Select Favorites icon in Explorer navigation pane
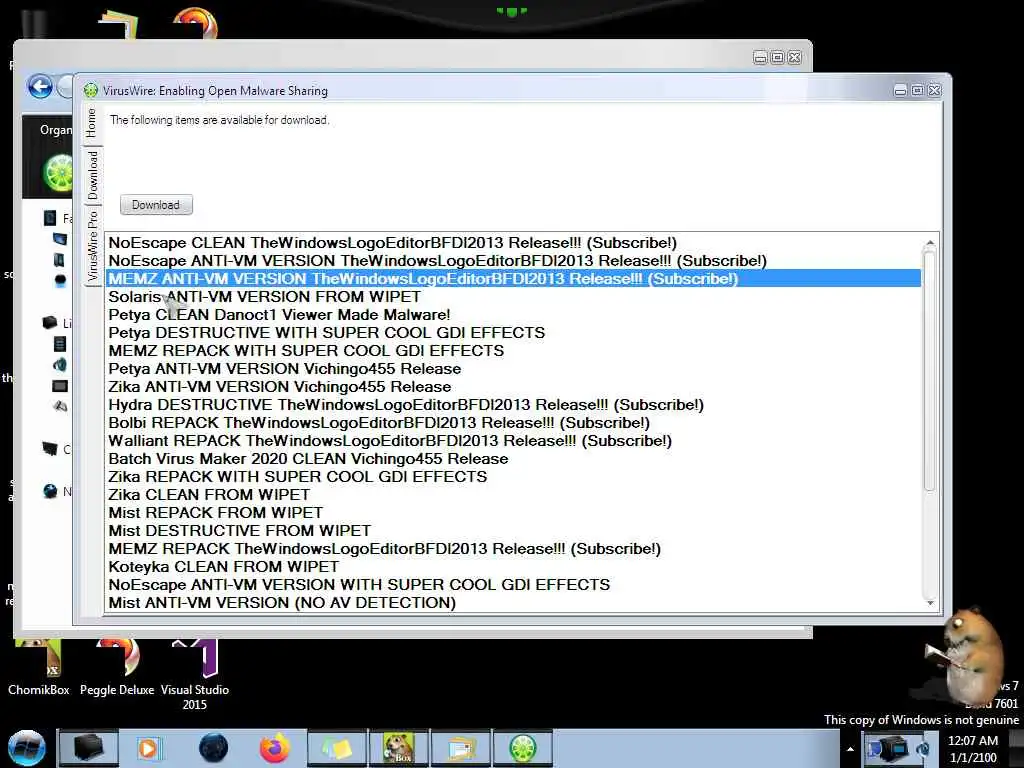The image size is (1024, 768). tap(50, 217)
